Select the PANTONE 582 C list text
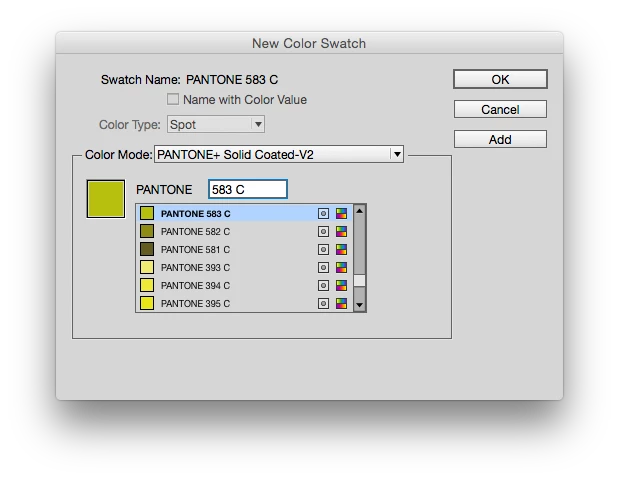 click(195, 232)
